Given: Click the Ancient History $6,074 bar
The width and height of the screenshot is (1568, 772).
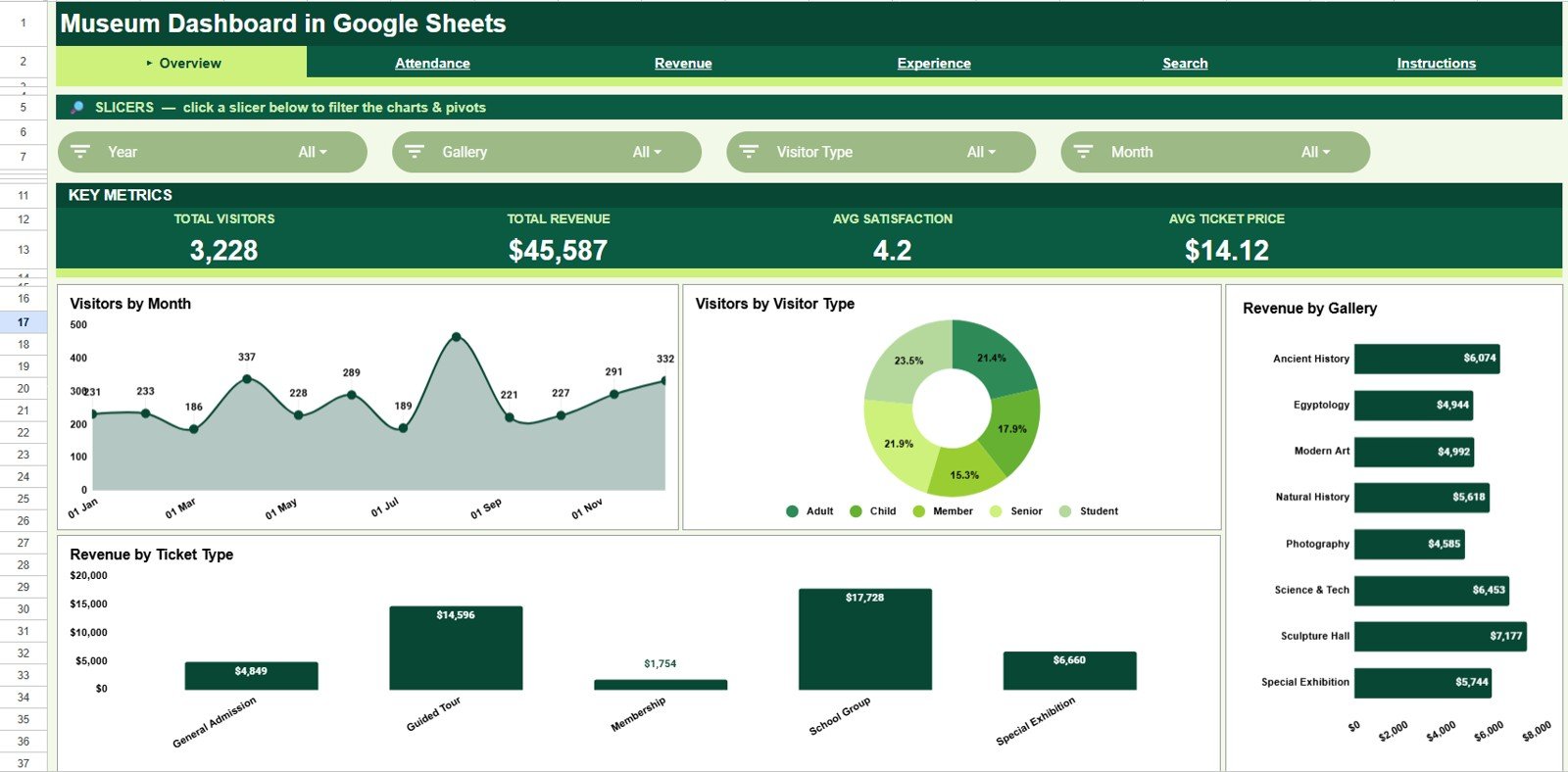Looking at the screenshot, I should coord(1427,359).
